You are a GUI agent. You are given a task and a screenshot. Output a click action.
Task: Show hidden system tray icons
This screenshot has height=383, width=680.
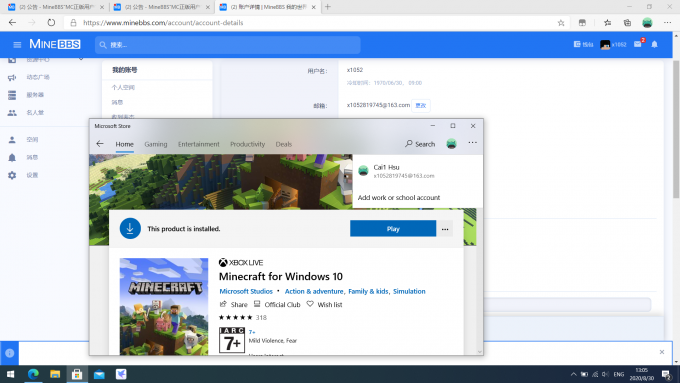[573, 374]
